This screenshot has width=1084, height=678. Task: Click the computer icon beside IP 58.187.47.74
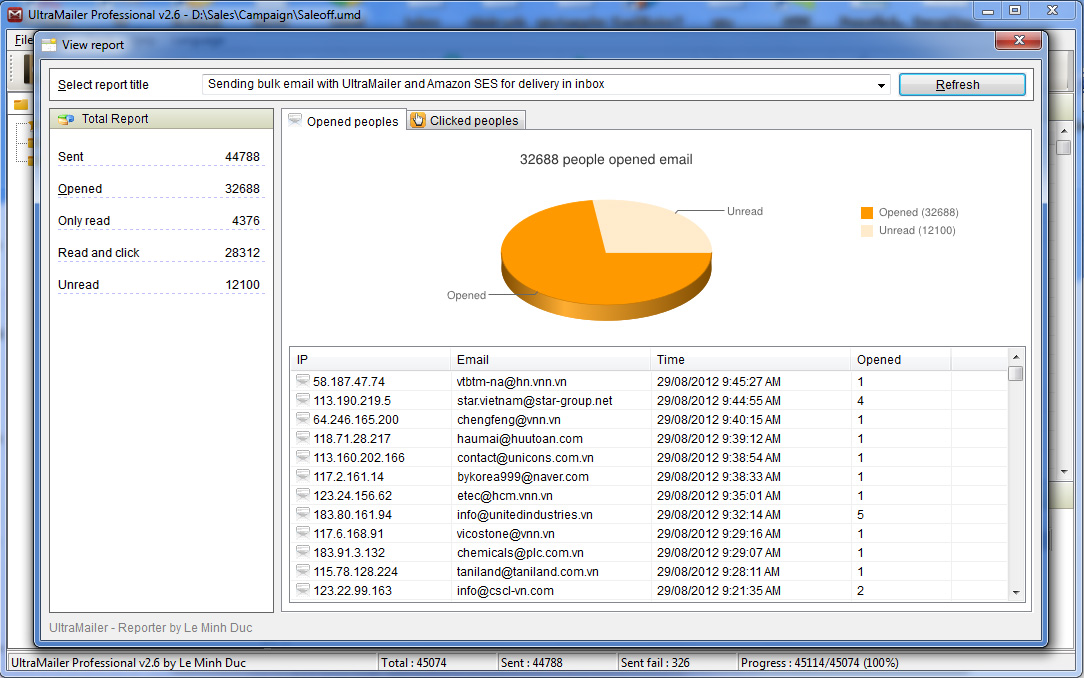click(x=303, y=382)
